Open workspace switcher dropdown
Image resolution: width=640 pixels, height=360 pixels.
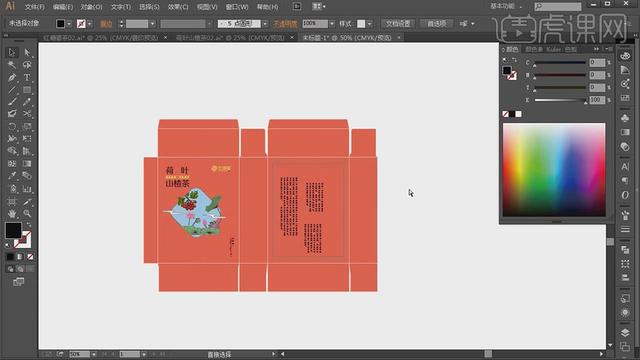pos(507,6)
